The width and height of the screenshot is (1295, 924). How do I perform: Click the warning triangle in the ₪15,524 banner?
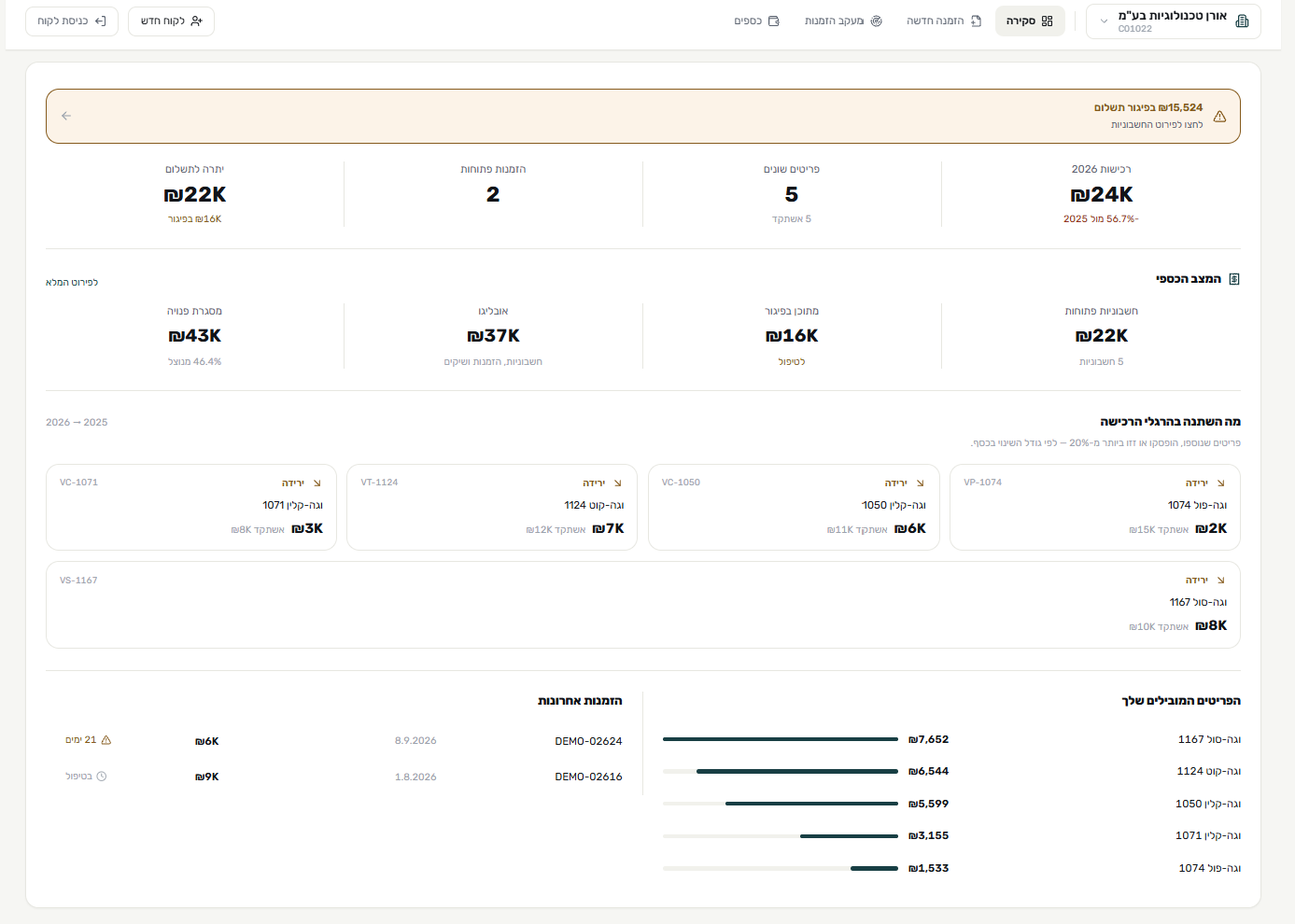coord(1219,117)
